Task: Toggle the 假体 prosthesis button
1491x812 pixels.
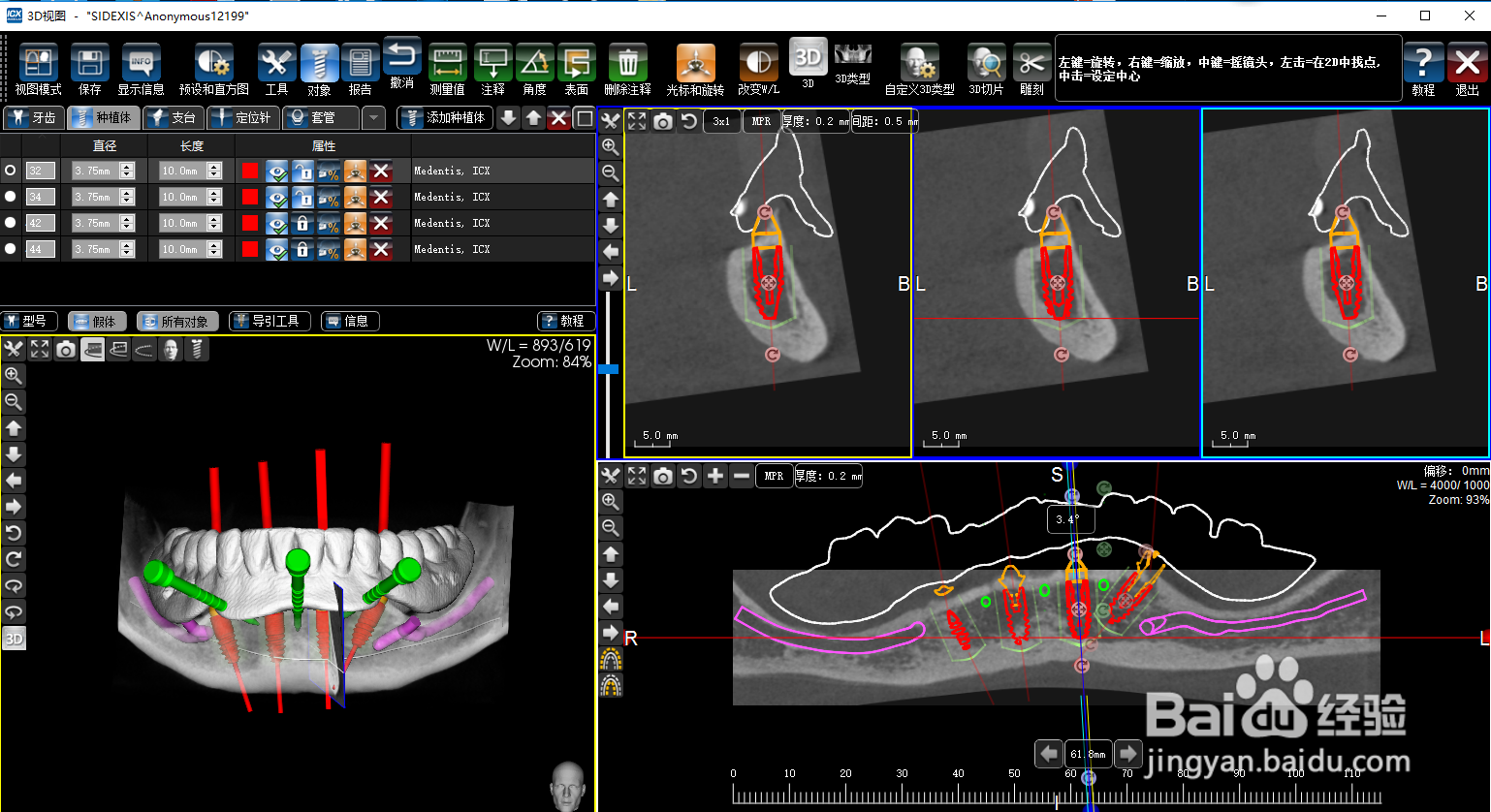Action: (x=97, y=321)
